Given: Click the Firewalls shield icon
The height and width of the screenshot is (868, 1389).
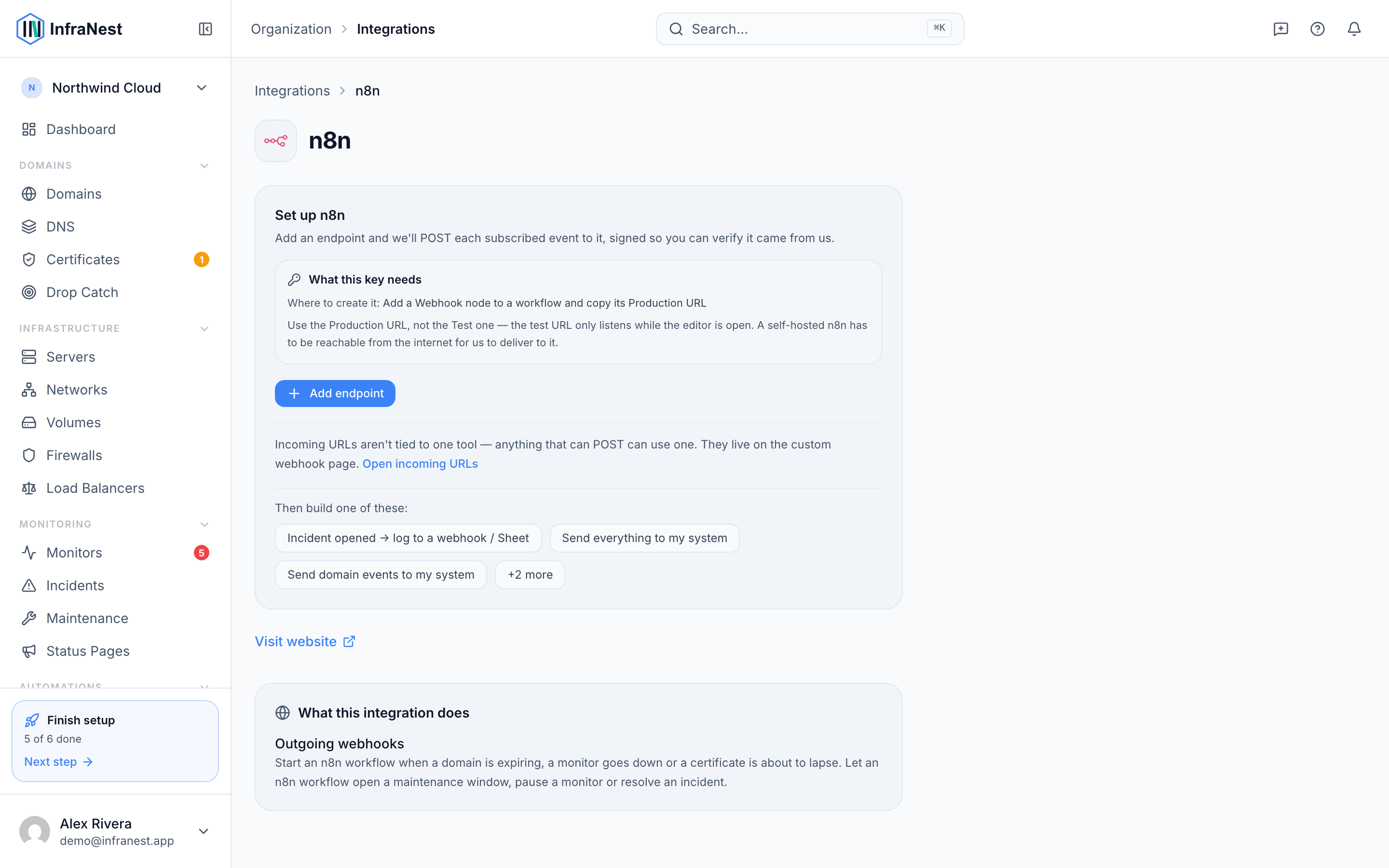Looking at the screenshot, I should coord(29,455).
